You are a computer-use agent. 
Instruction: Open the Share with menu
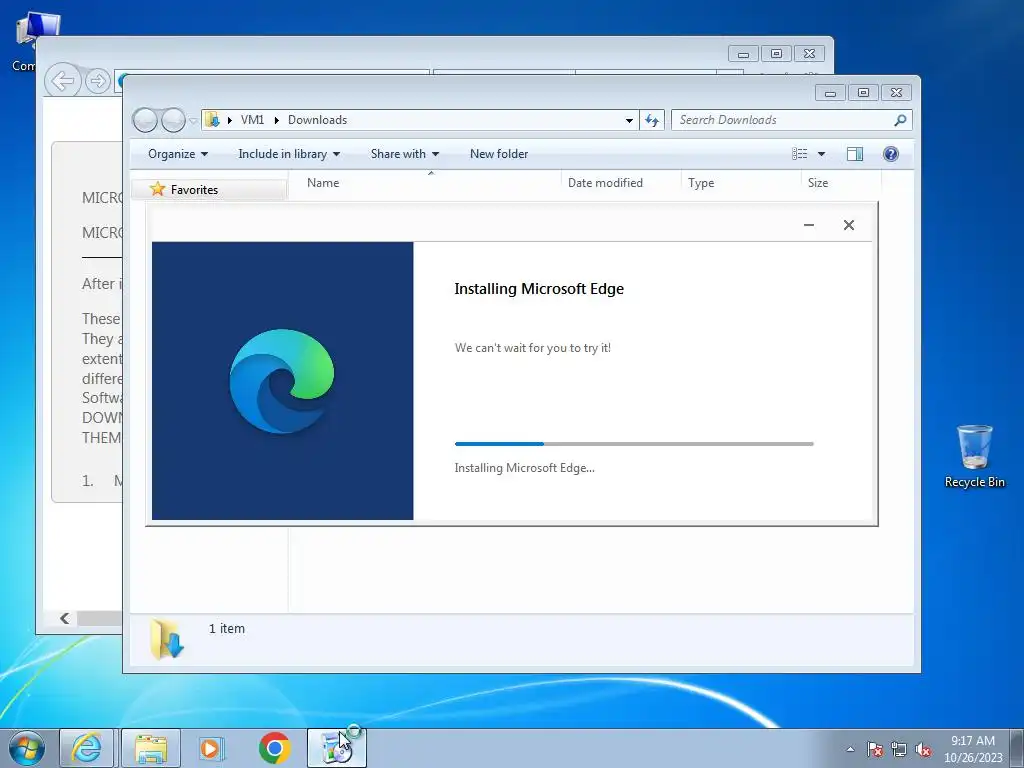(x=405, y=154)
